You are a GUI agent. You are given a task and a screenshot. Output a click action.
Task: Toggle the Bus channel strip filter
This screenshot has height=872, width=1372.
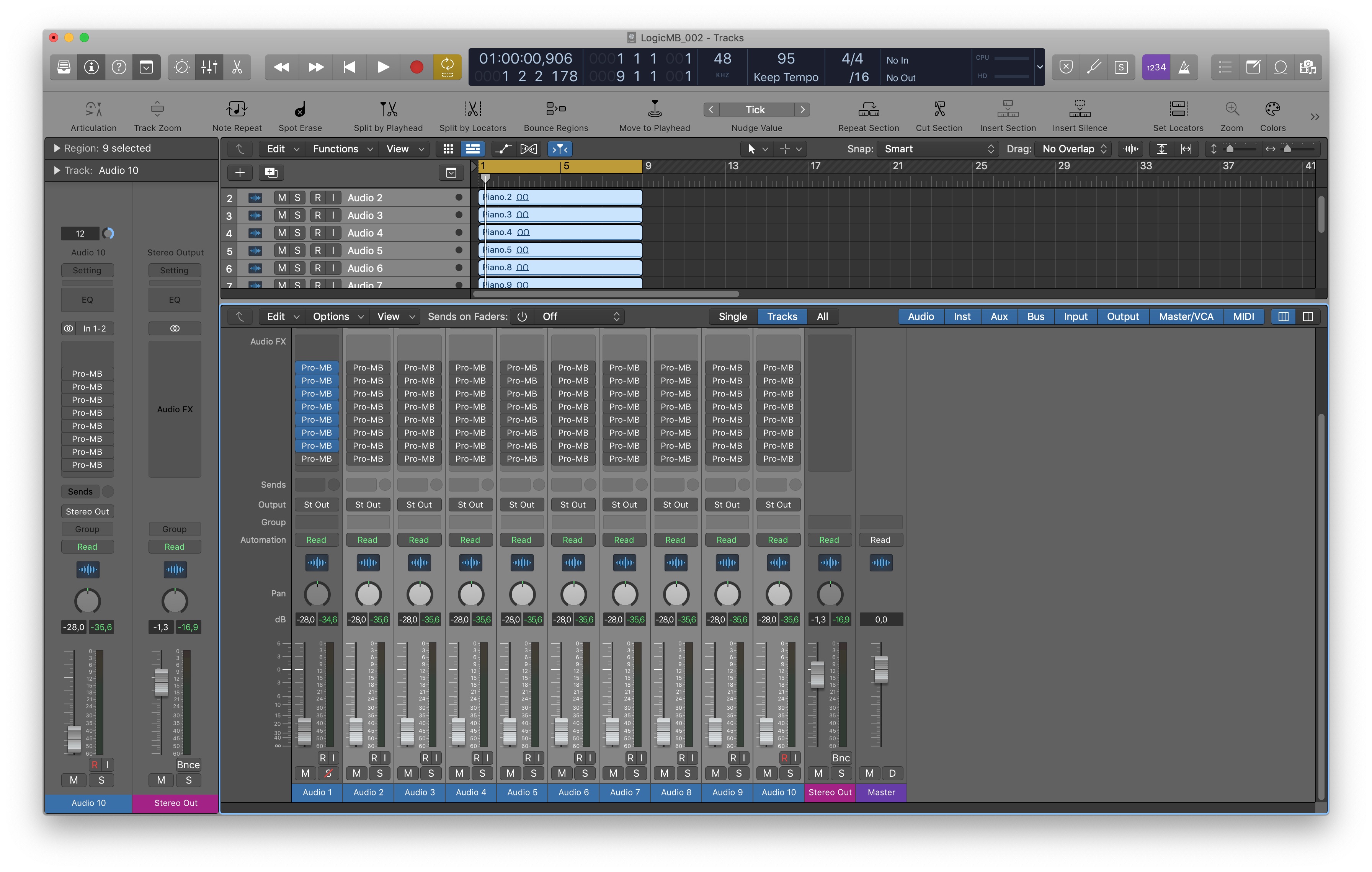coord(1035,317)
